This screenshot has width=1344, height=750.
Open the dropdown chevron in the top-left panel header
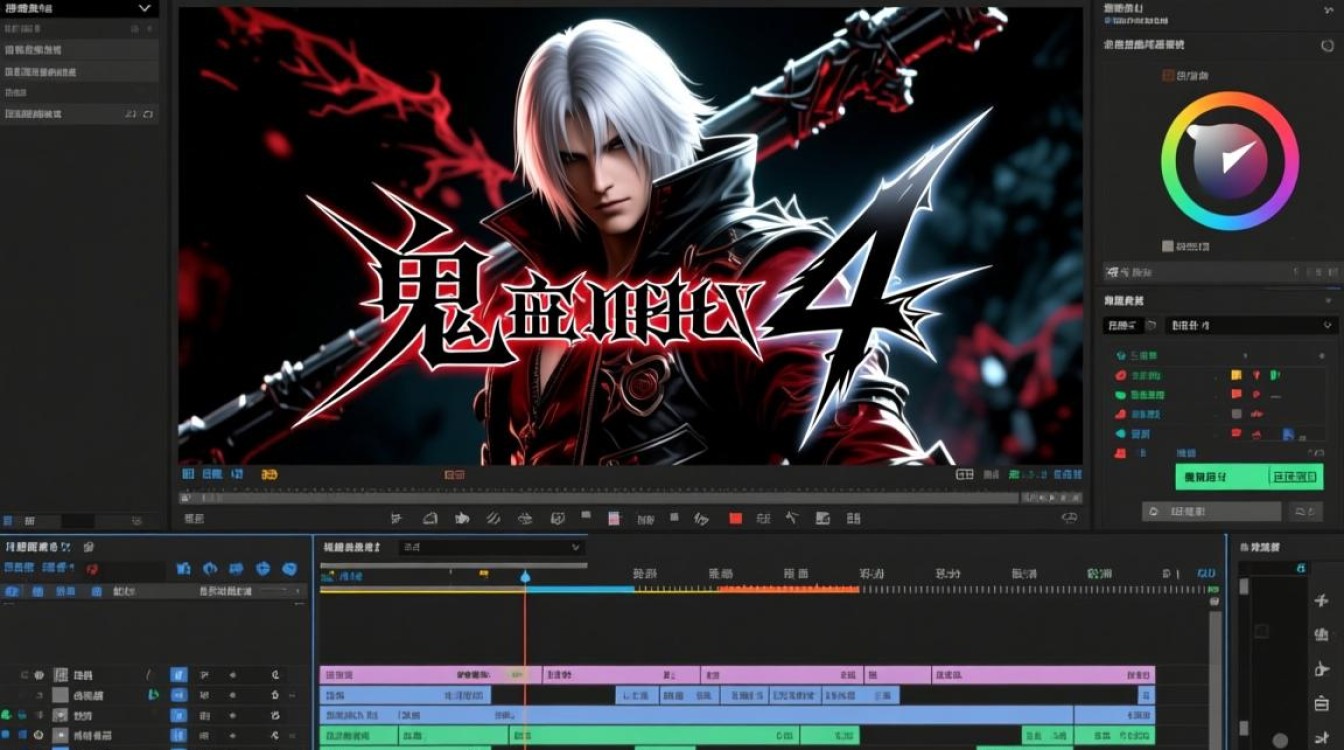(145, 8)
